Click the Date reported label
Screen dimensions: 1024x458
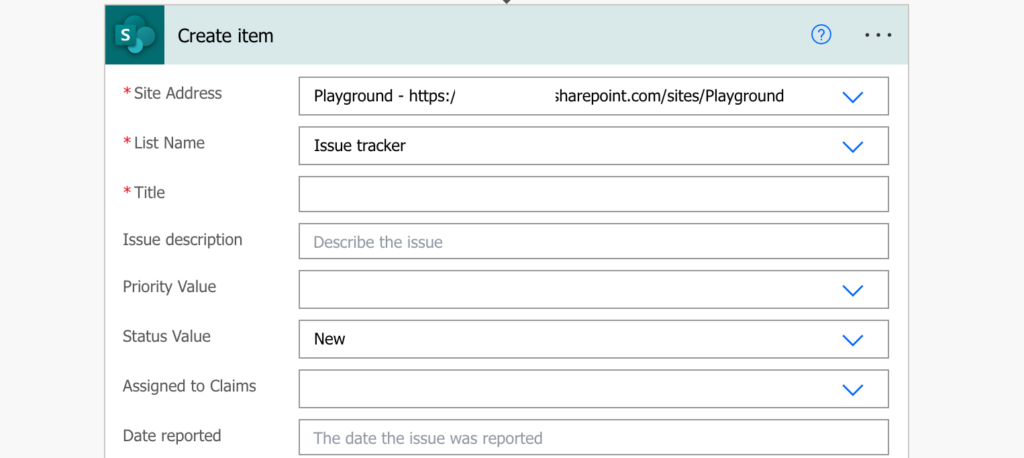(172, 435)
